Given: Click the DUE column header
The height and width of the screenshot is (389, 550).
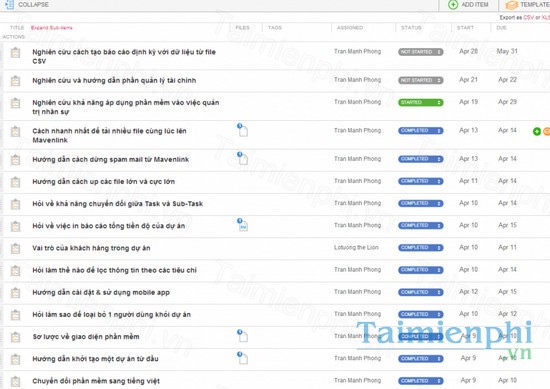Looking at the screenshot, I should [501, 28].
